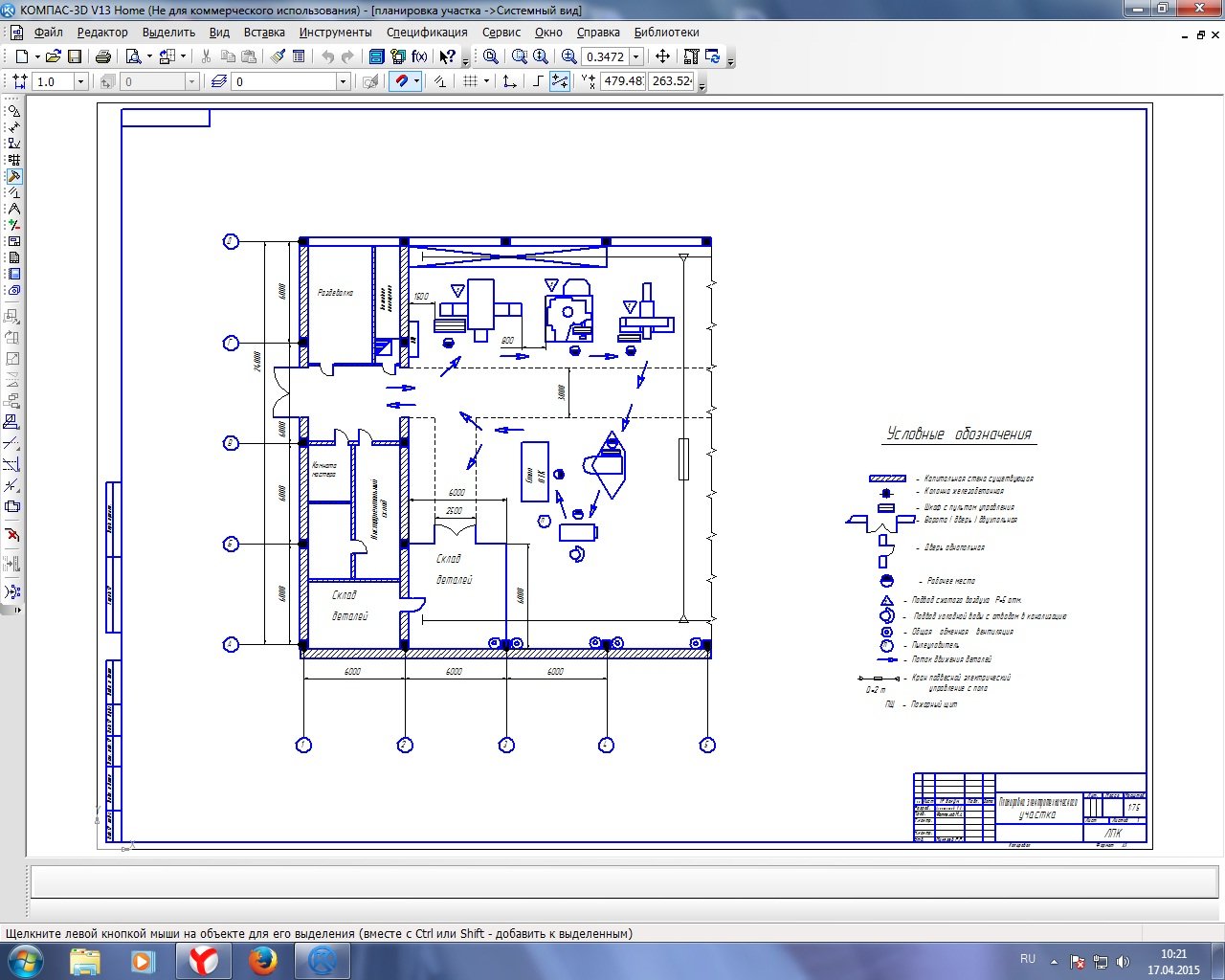Expand the zoom scale 0.3472 dropdown
This screenshot has width=1225, height=980.
pyautogui.click(x=635, y=56)
